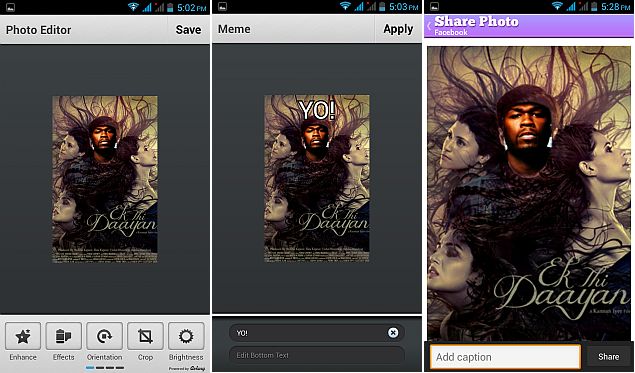Tap the picture notification icon at 5:03 PM
The image size is (635, 373).
222,6
